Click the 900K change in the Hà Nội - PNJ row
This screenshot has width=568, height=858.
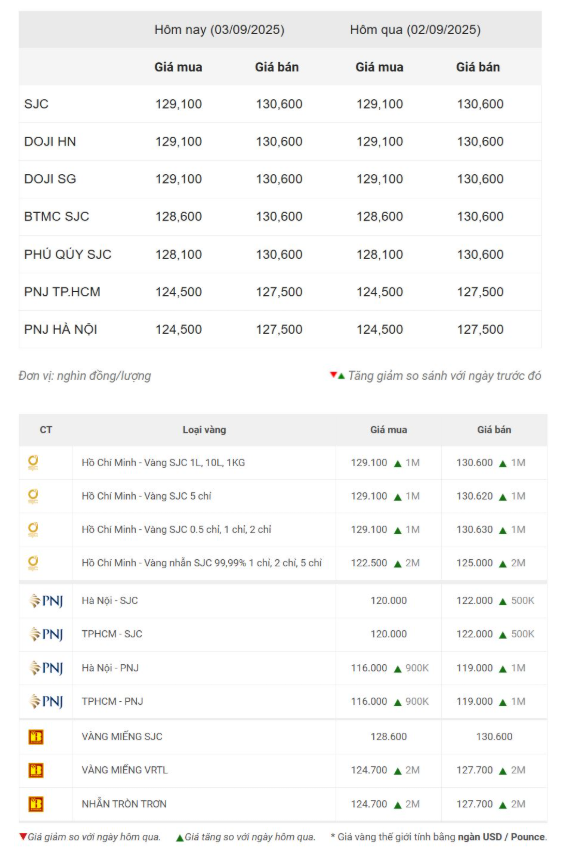click(417, 668)
